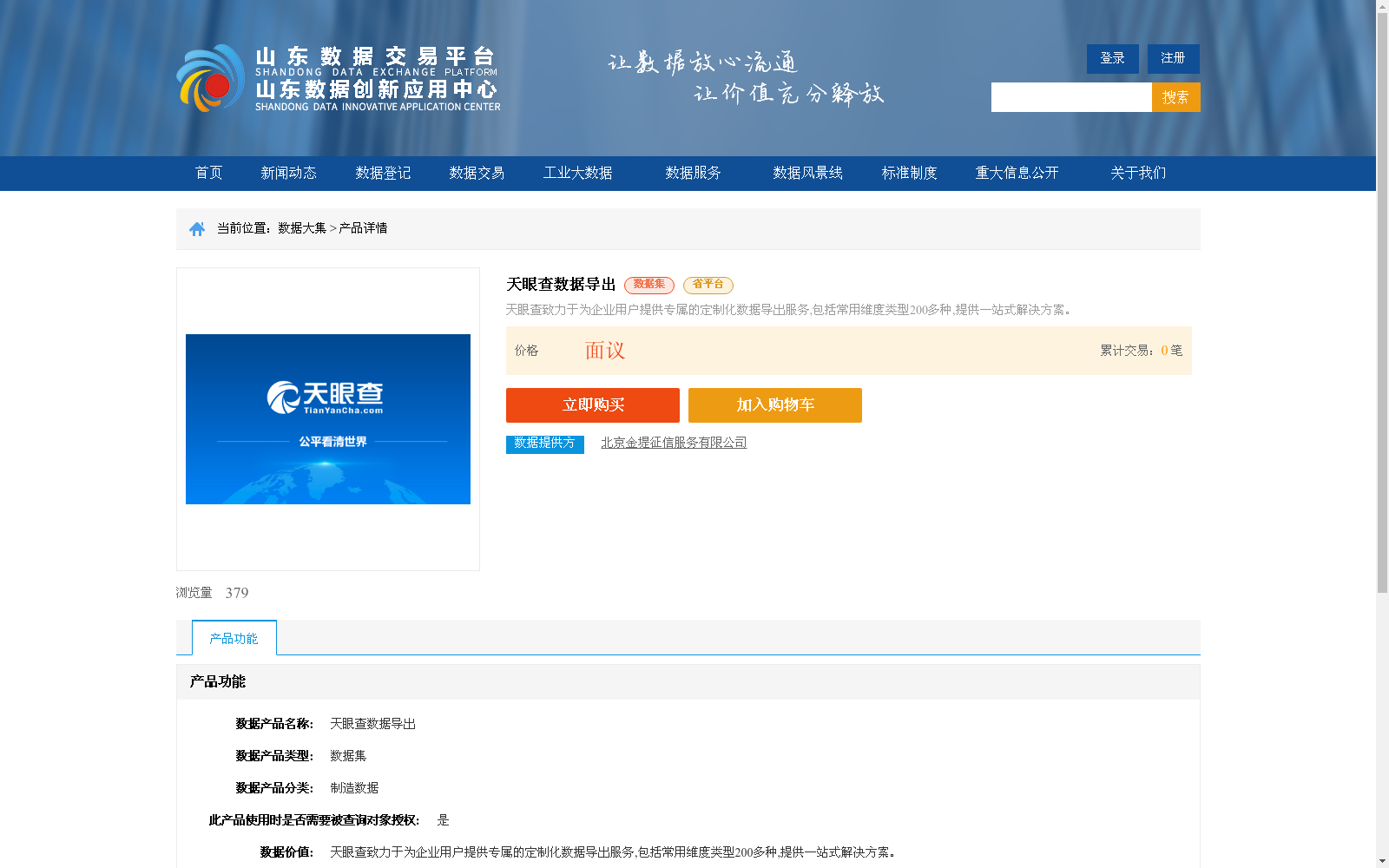Open the 首页 navigation menu item
1389x868 pixels.
208,173
